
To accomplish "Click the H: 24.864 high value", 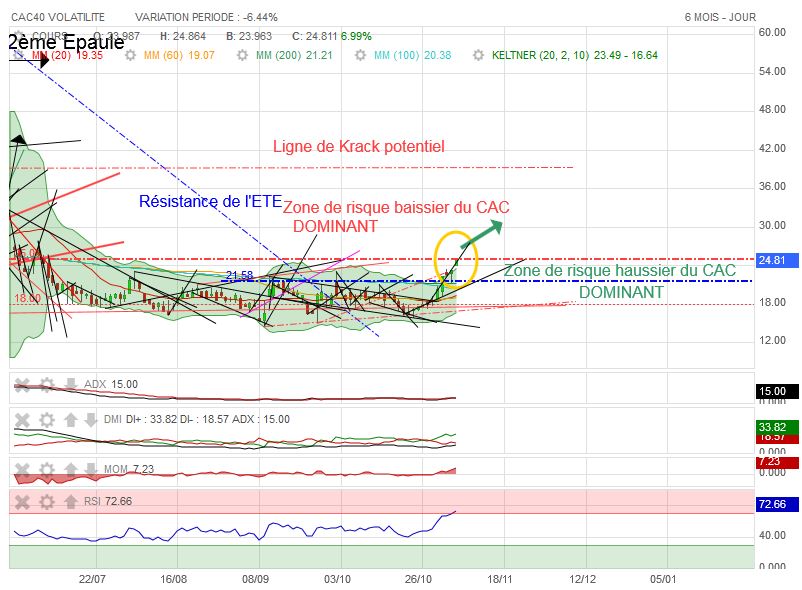I will pyautogui.click(x=183, y=36).
